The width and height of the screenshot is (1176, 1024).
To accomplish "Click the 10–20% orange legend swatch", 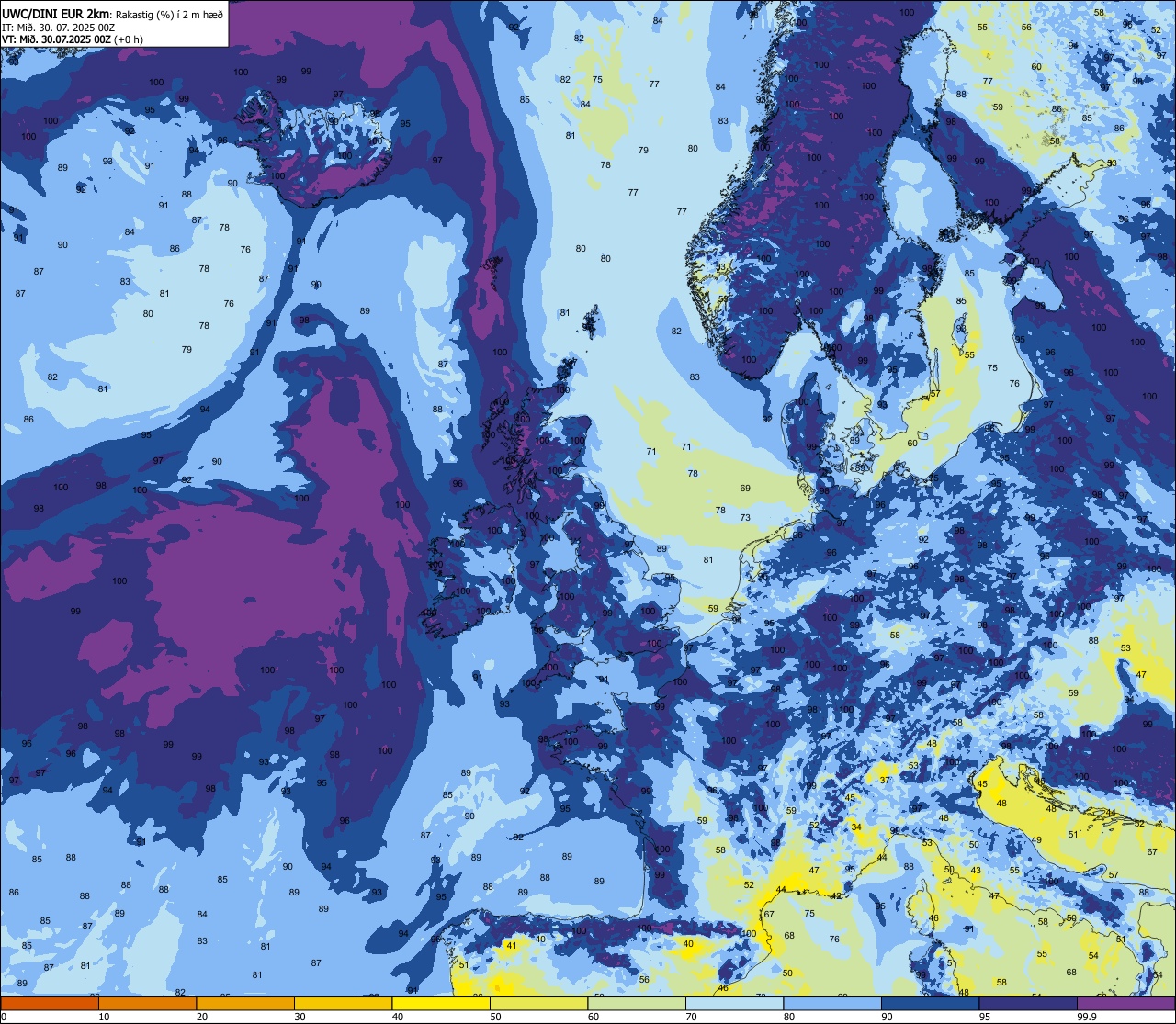I will (147, 1003).
